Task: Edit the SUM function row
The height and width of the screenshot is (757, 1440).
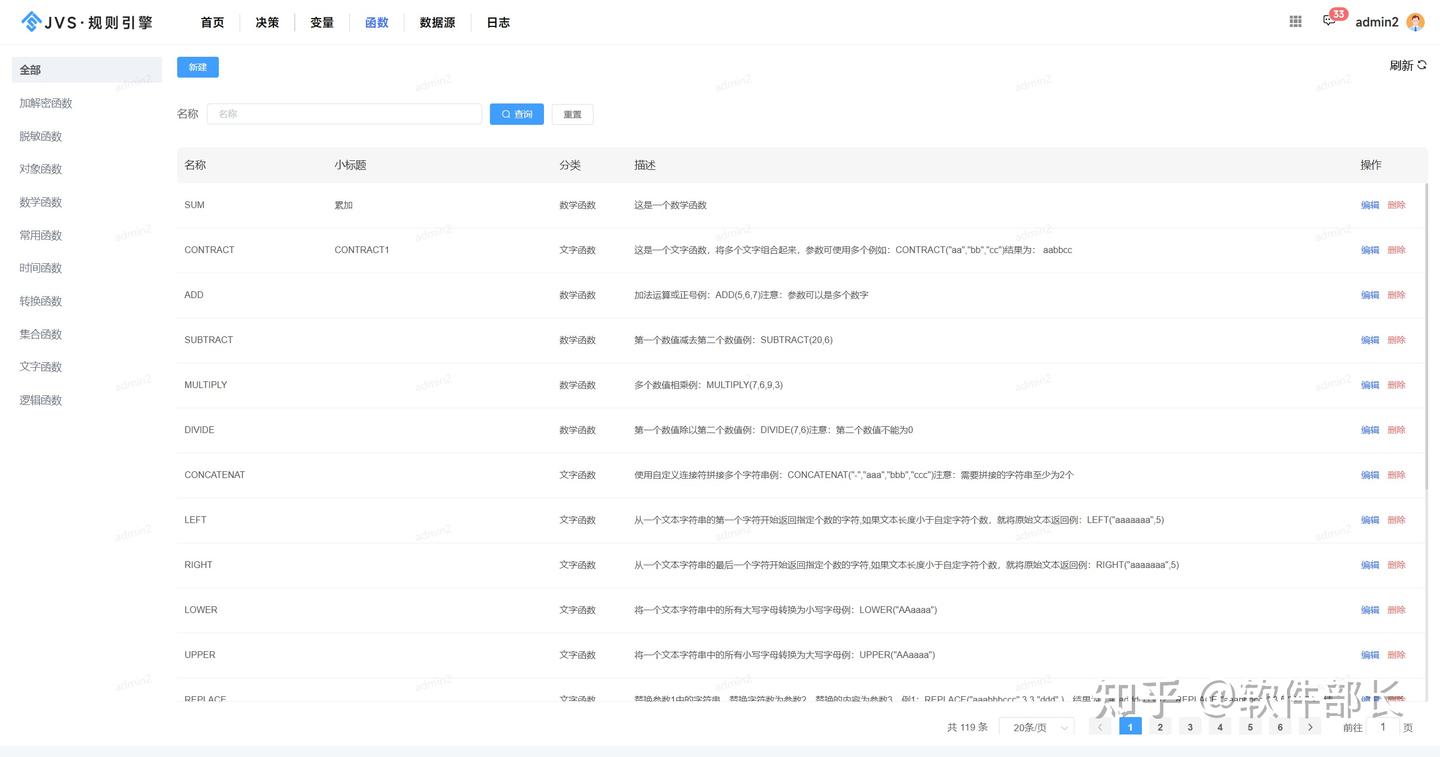Action: point(1369,205)
